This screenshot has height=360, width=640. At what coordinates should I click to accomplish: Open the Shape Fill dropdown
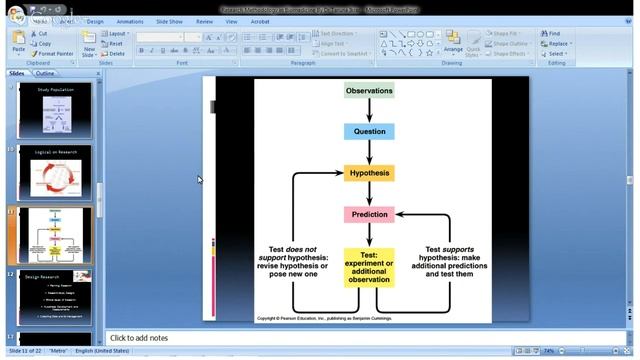[x=503, y=33]
